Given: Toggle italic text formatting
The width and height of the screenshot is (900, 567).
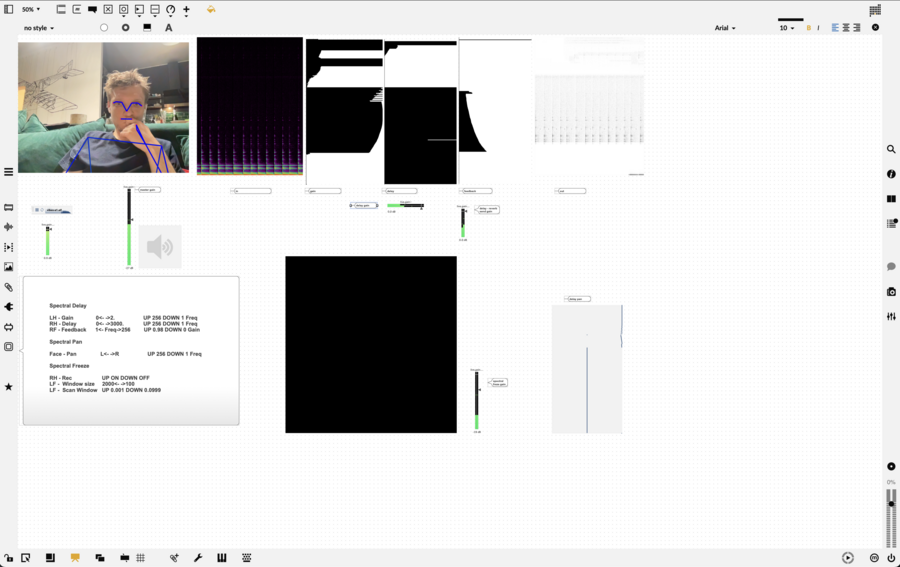Looking at the screenshot, I should click(818, 28).
